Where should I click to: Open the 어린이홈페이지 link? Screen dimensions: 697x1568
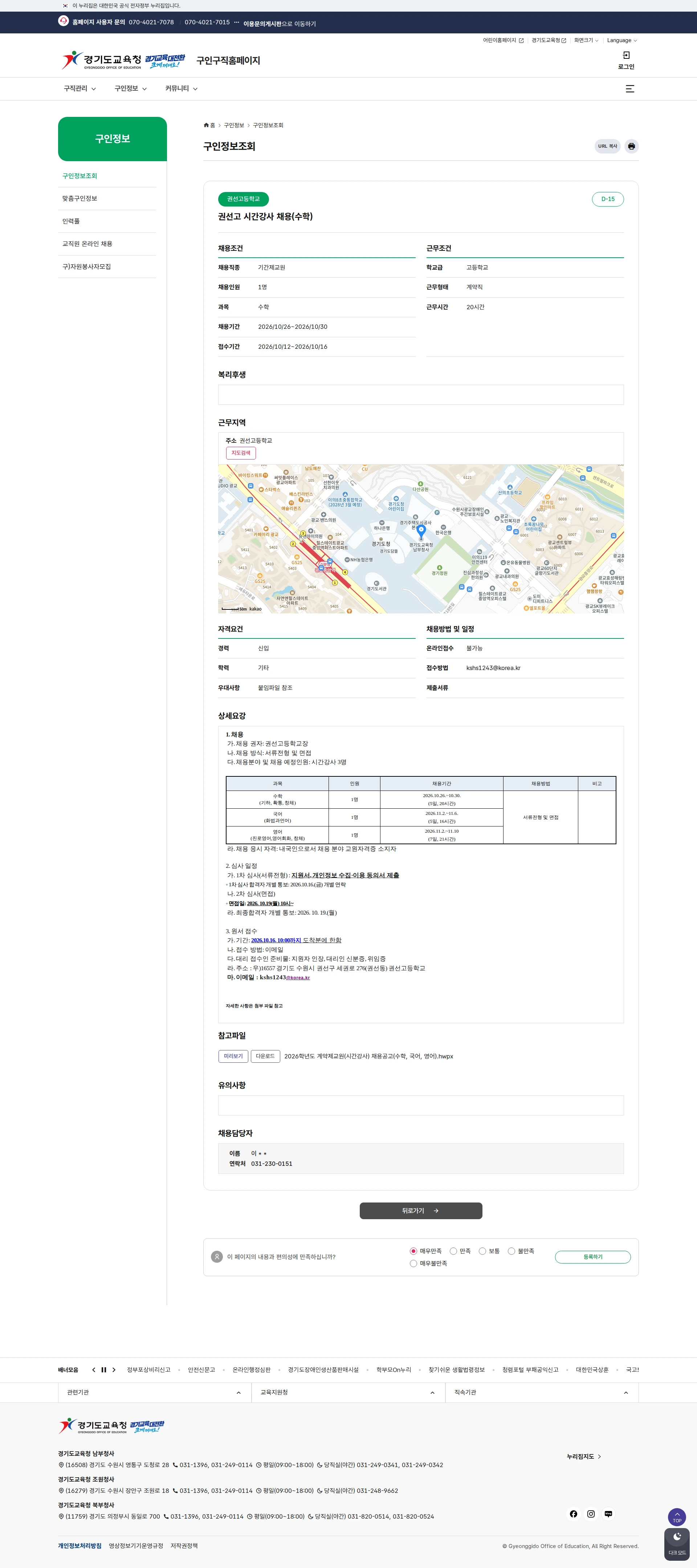click(503, 40)
